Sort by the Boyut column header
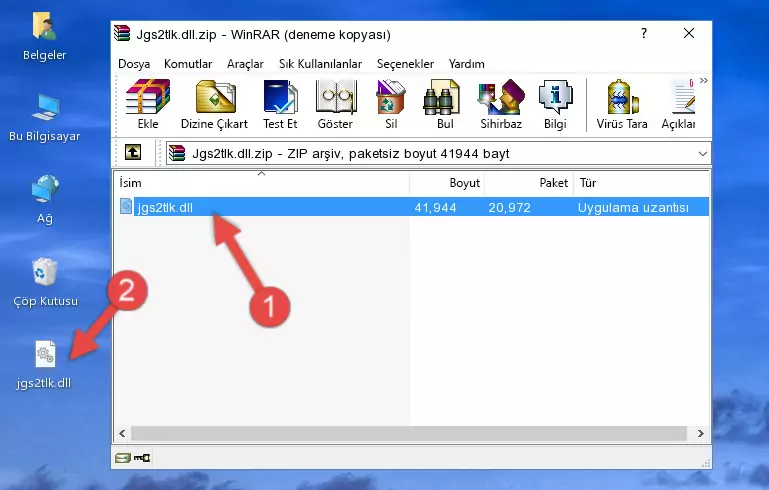Viewport: 769px width, 490px height. [x=447, y=183]
